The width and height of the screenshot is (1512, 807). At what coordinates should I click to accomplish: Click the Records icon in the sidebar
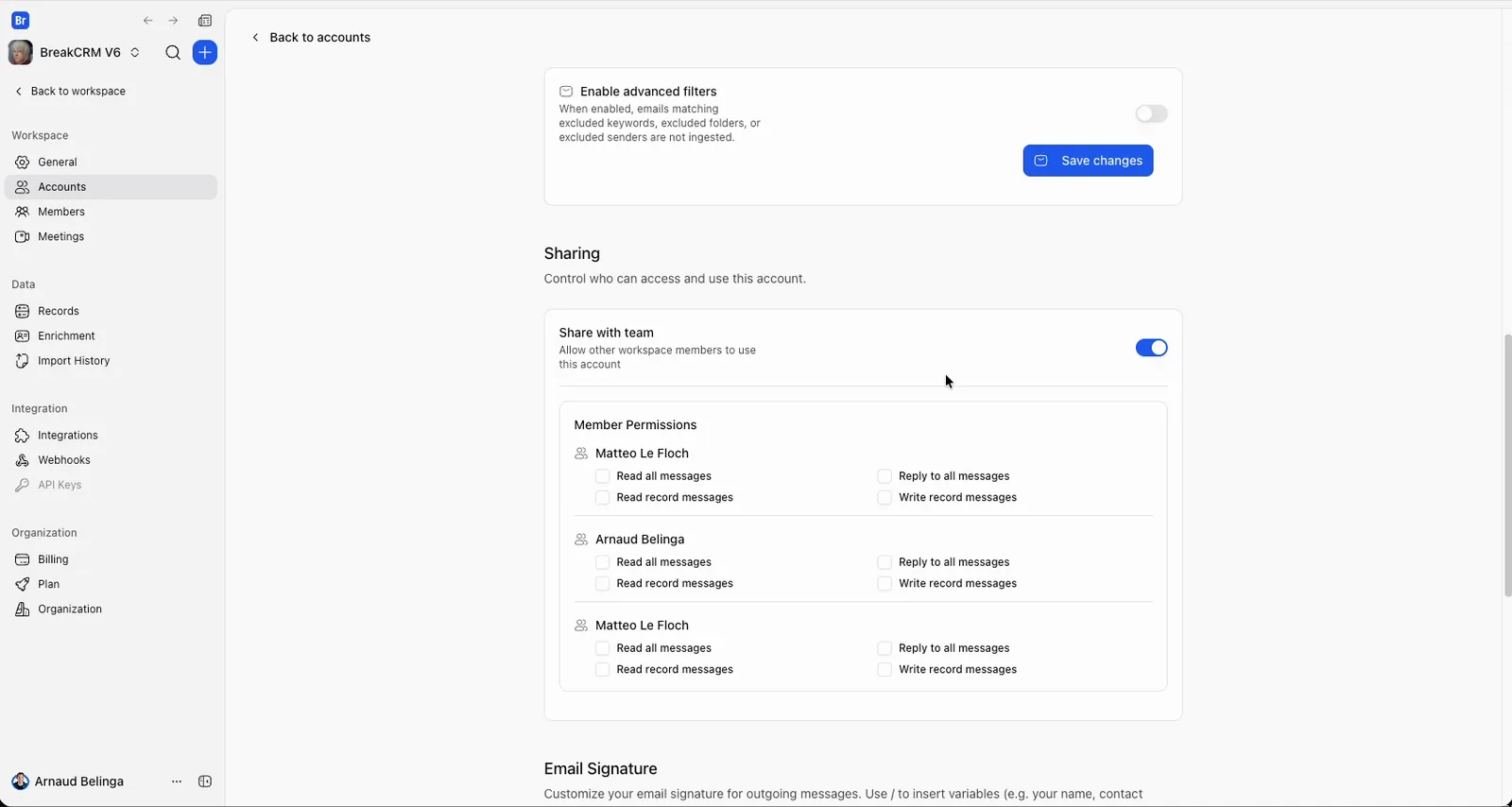(22, 311)
